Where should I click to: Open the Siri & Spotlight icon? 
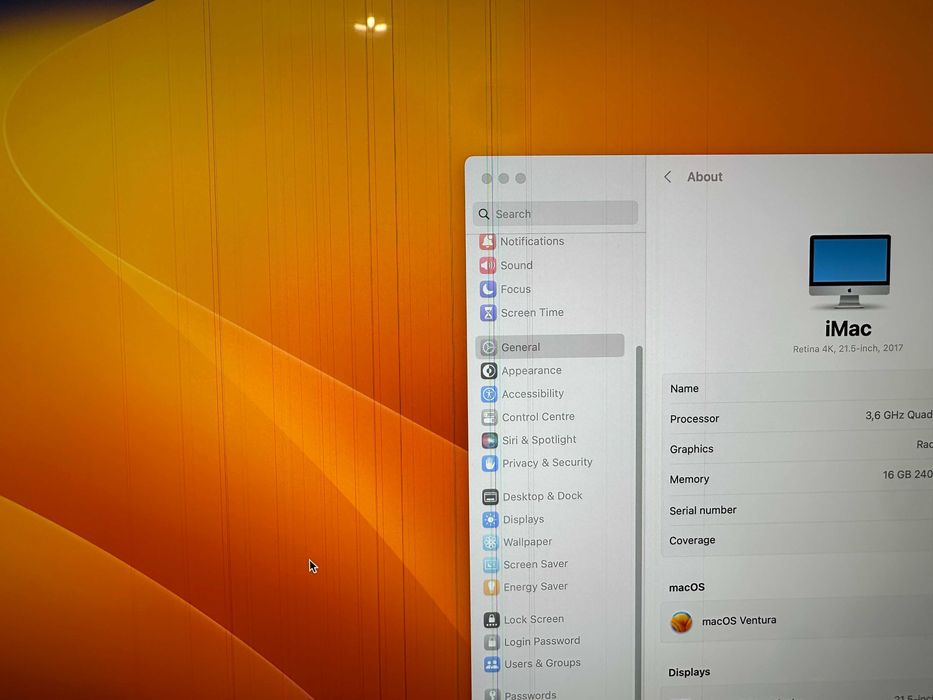click(490, 440)
